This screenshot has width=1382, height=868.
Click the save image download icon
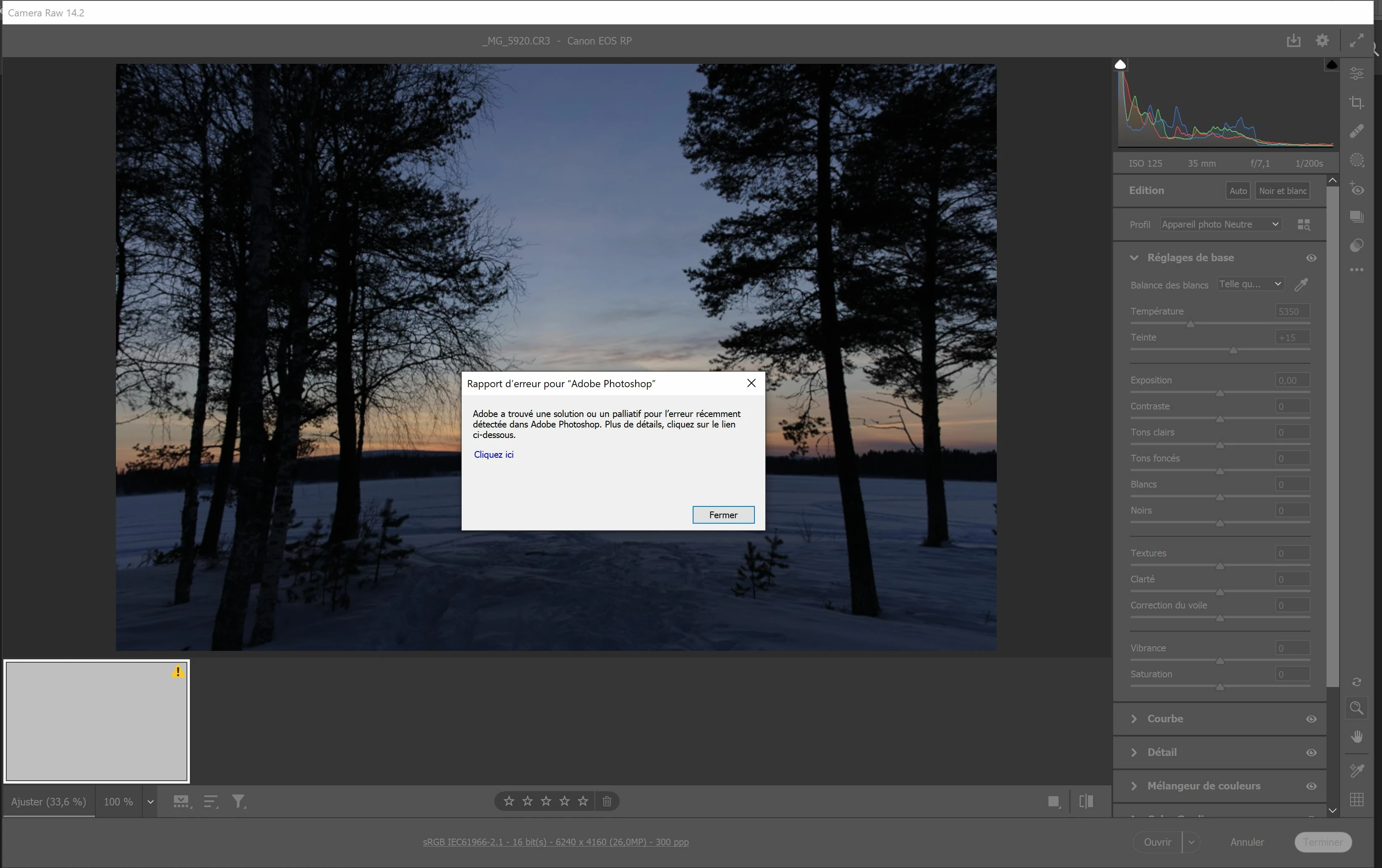point(1293,41)
